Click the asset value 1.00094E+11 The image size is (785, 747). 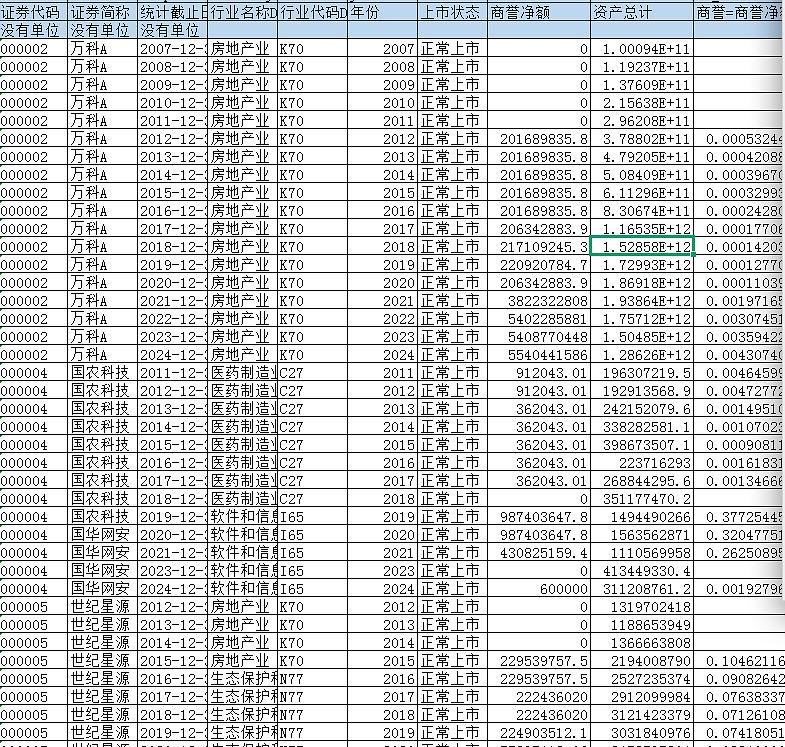pyautogui.click(x=642, y=49)
